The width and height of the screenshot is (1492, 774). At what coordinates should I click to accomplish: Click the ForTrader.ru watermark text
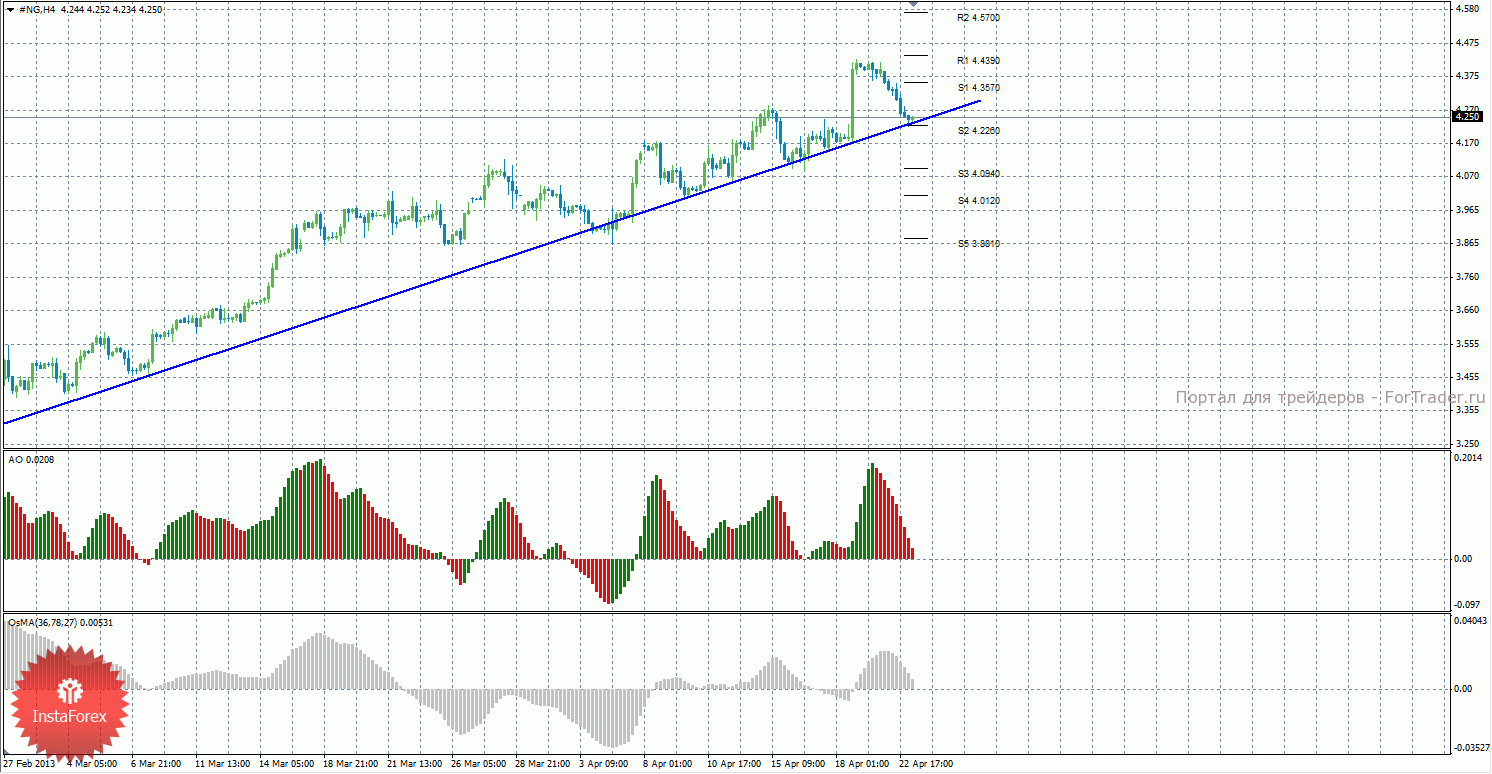click(1330, 398)
